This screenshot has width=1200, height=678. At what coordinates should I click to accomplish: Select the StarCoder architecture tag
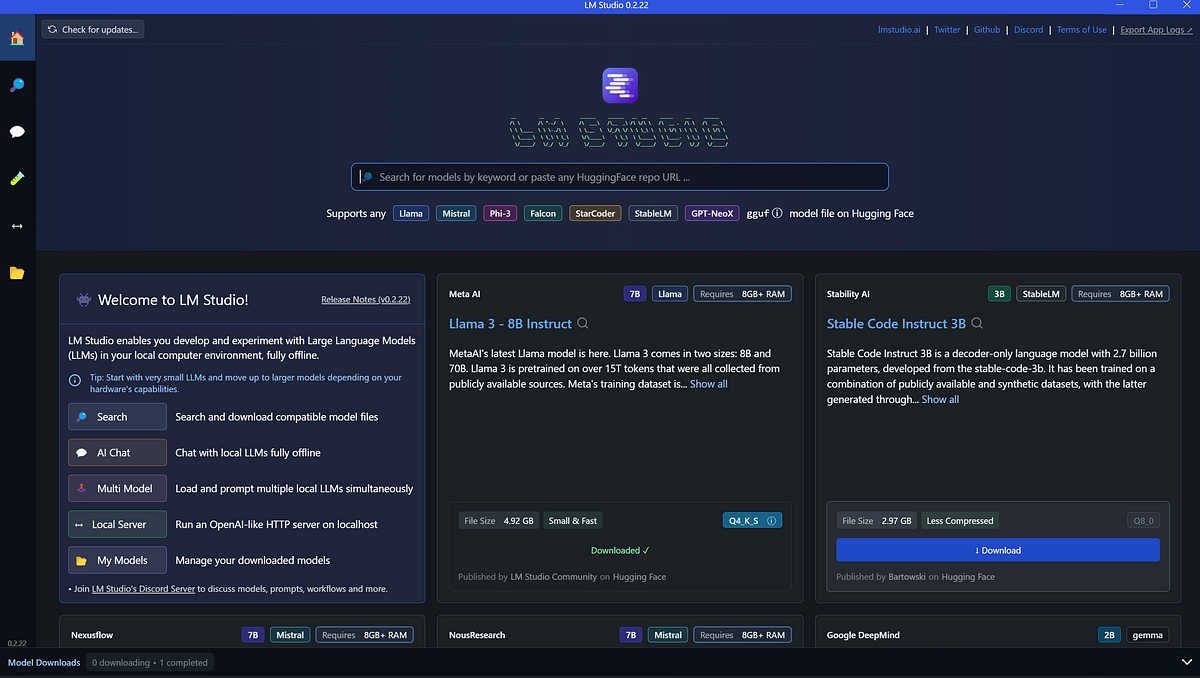click(x=595, y=213)
